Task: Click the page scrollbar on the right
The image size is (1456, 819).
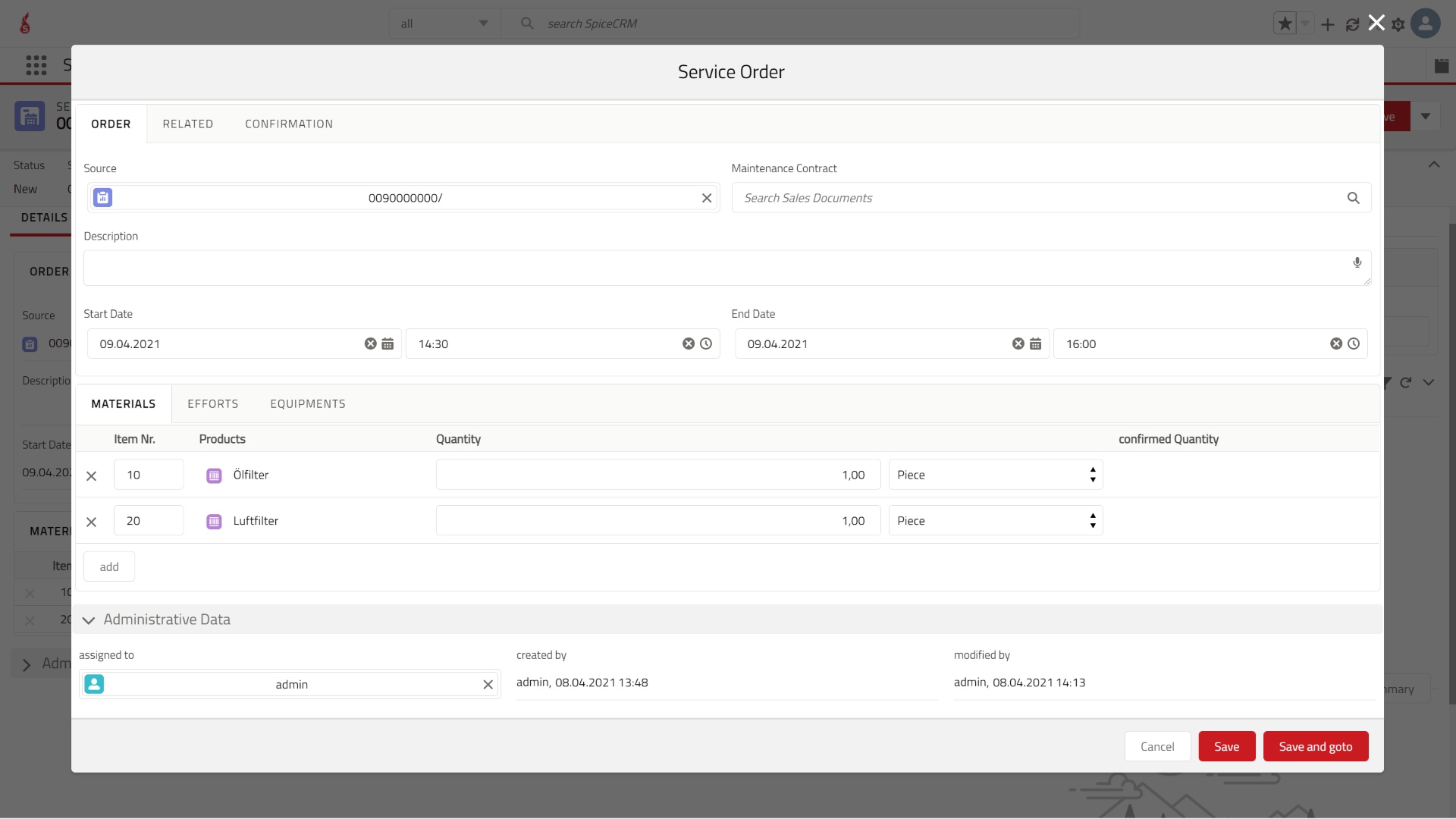Action: [1451, 463]
